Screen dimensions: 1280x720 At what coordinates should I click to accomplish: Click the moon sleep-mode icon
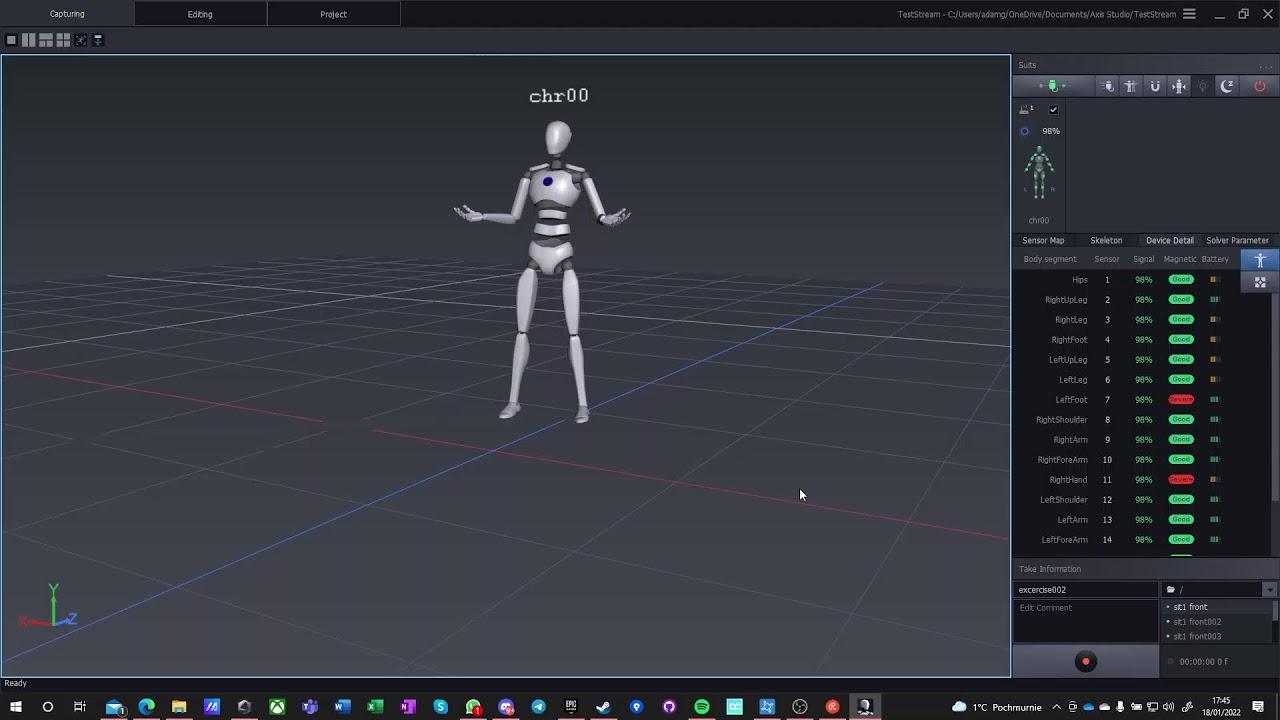[1227, 86]
